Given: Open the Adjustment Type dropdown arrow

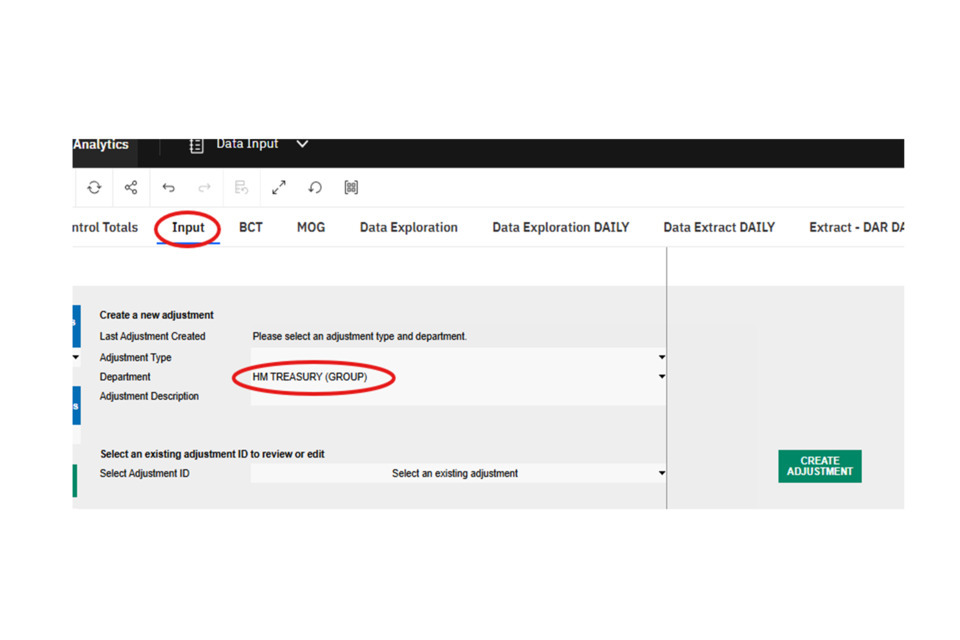Looking at the screenshot, I should click(661, 357).
